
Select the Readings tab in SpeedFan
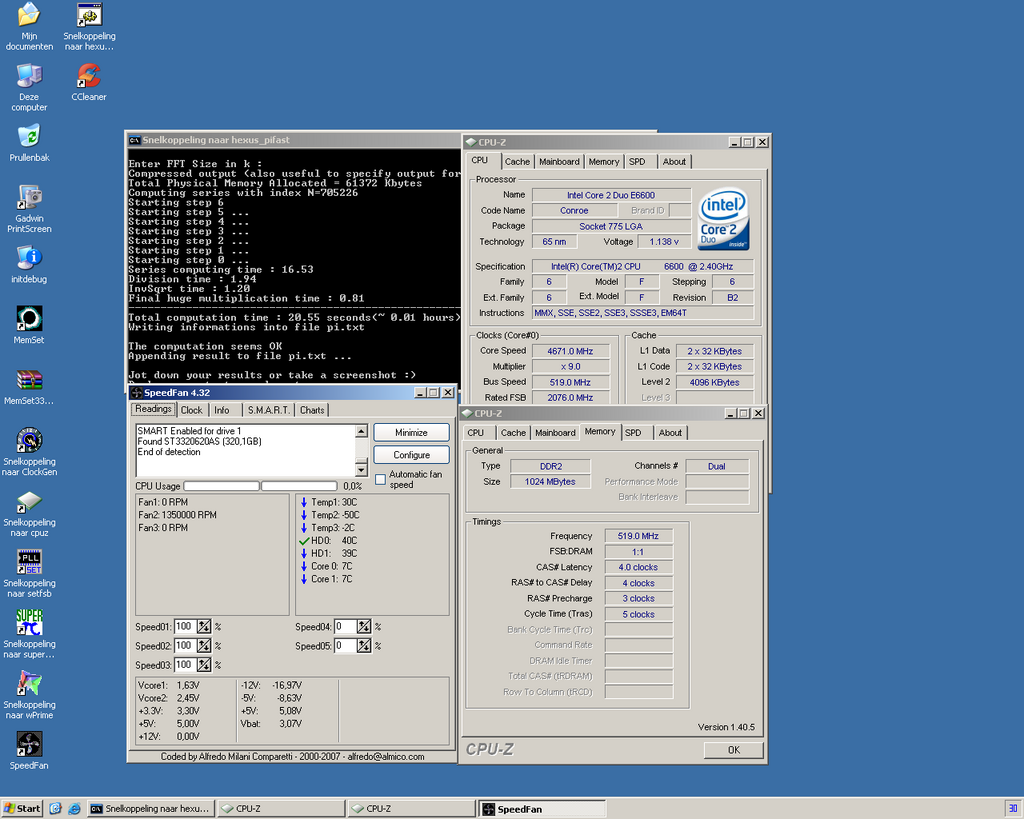[153, 409]
